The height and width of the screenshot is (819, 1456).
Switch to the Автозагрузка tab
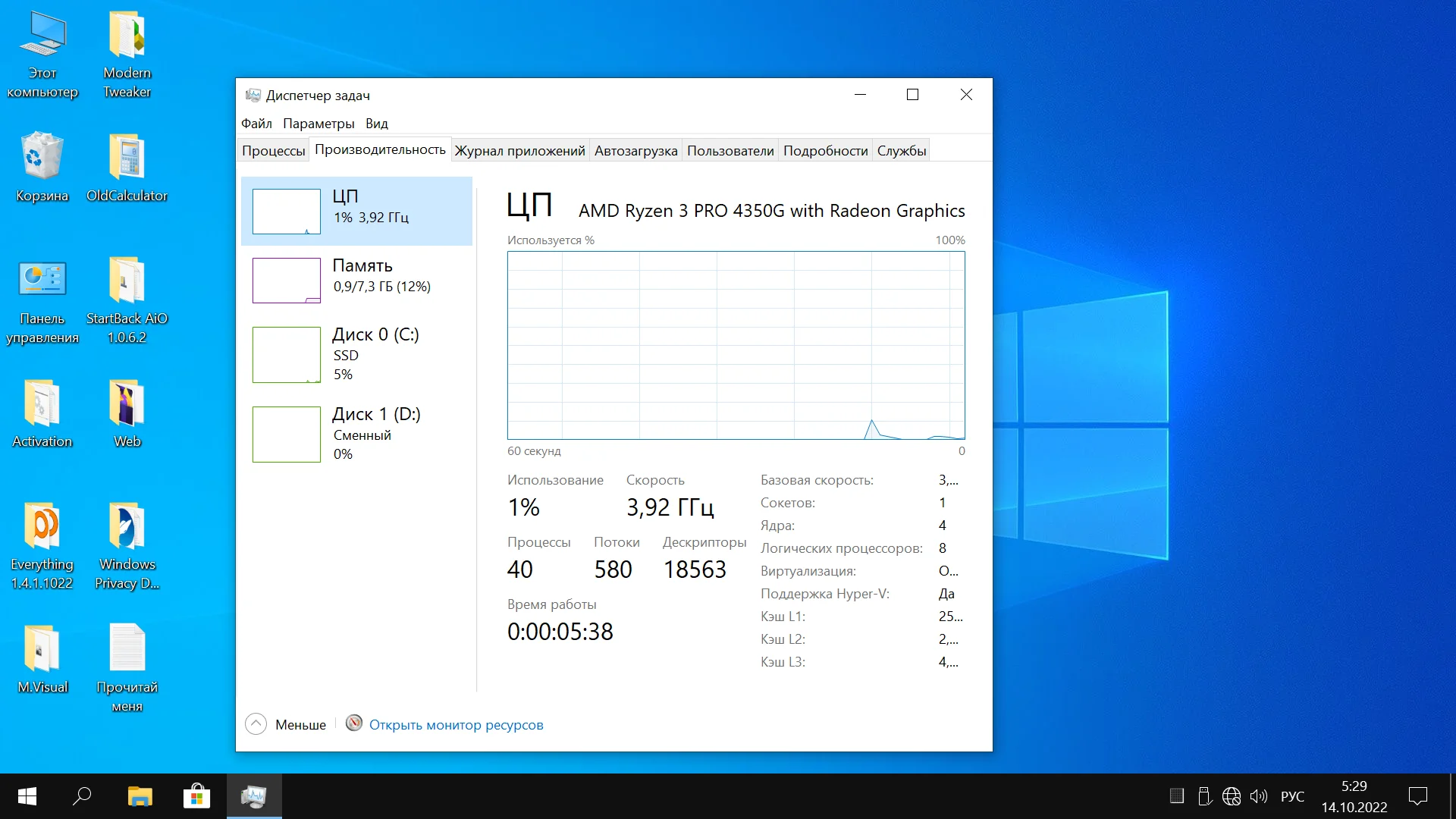point(635,151)
